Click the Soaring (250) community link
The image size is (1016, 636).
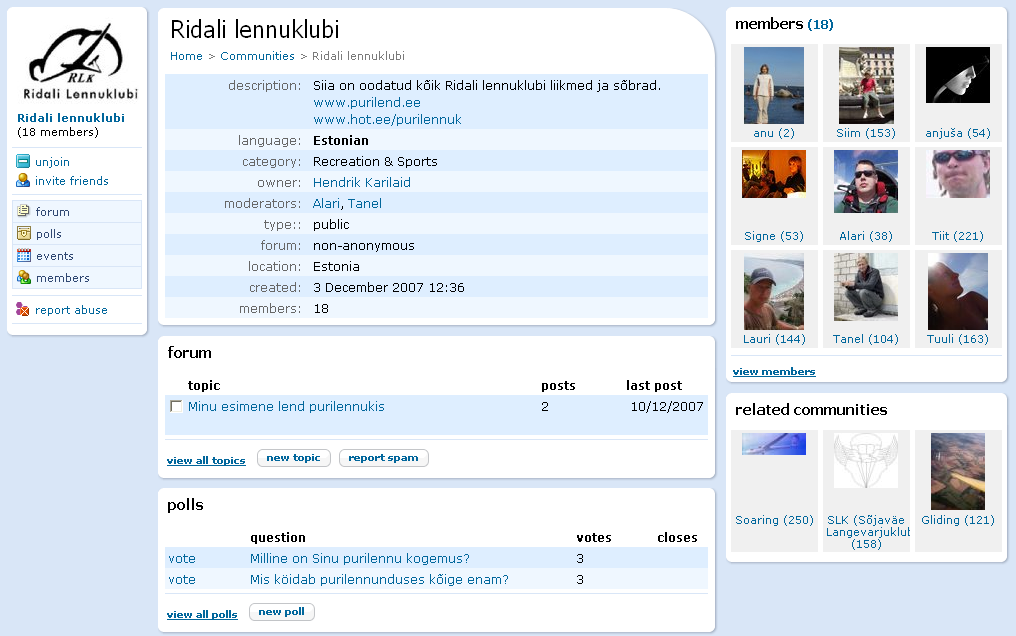tap(774, 520)
